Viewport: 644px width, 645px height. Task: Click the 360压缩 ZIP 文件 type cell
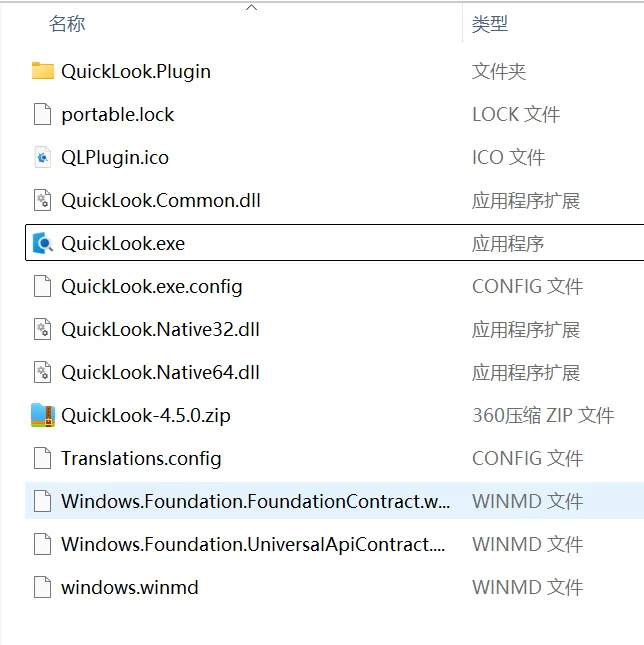point(543,415)
